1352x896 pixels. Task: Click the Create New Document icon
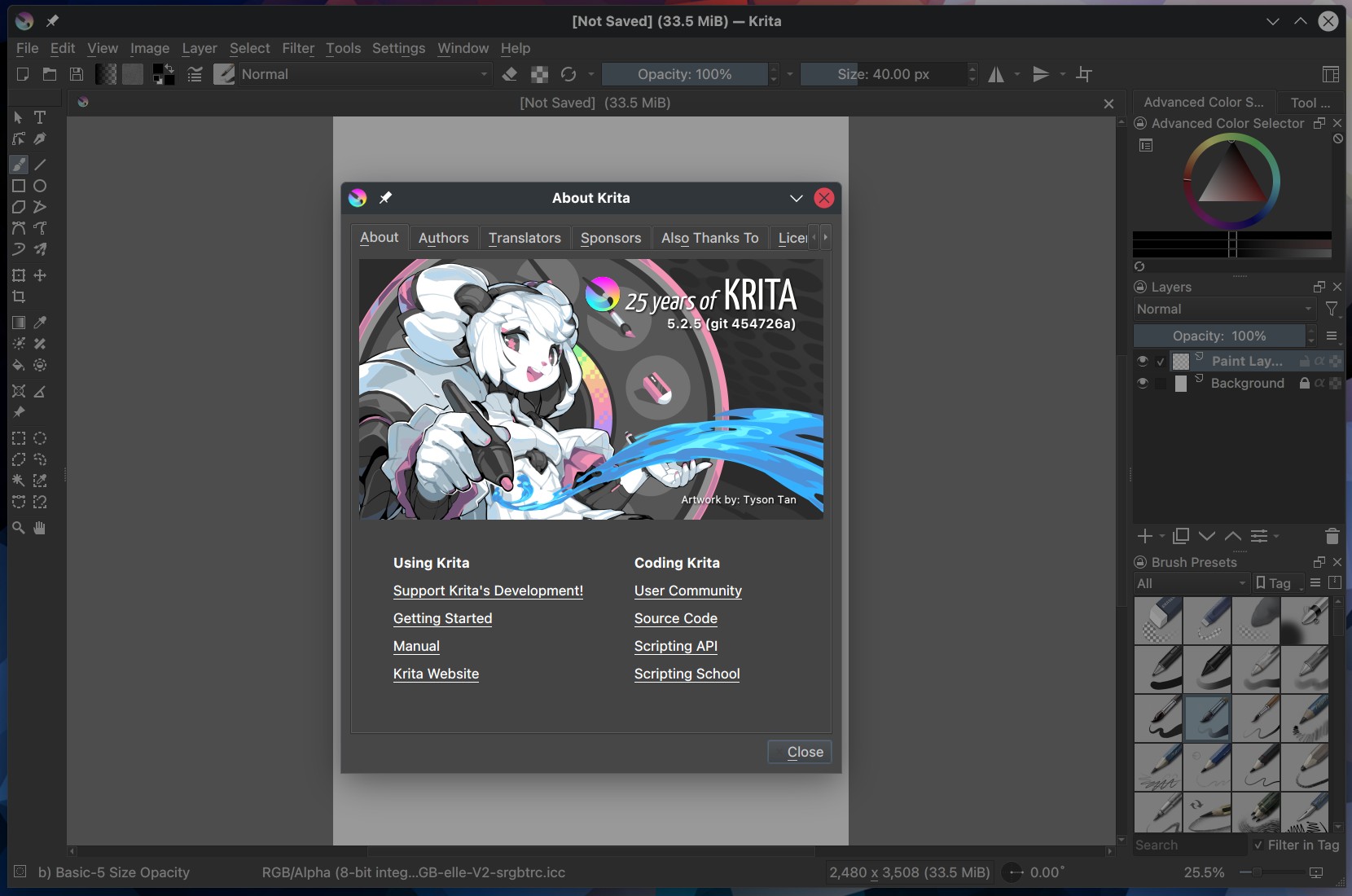23,74
